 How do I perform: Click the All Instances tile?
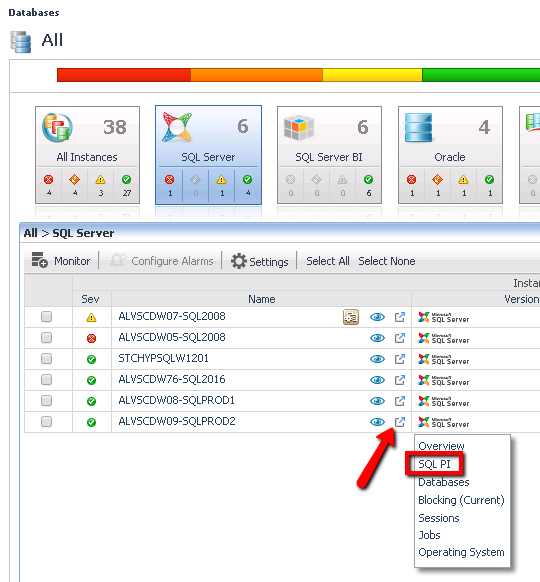click(x=87, y=155)
